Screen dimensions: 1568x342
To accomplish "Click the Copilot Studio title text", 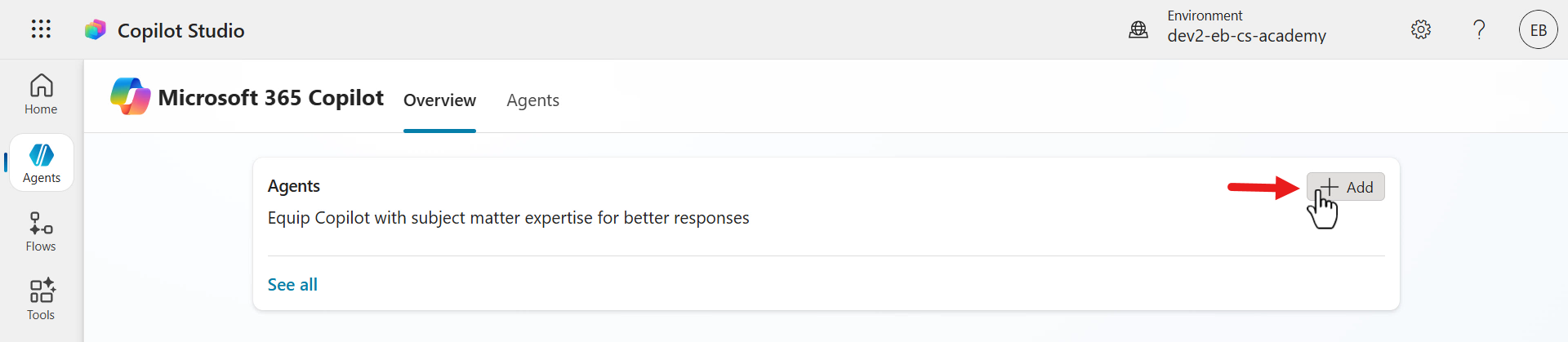I will click(180, 31).
